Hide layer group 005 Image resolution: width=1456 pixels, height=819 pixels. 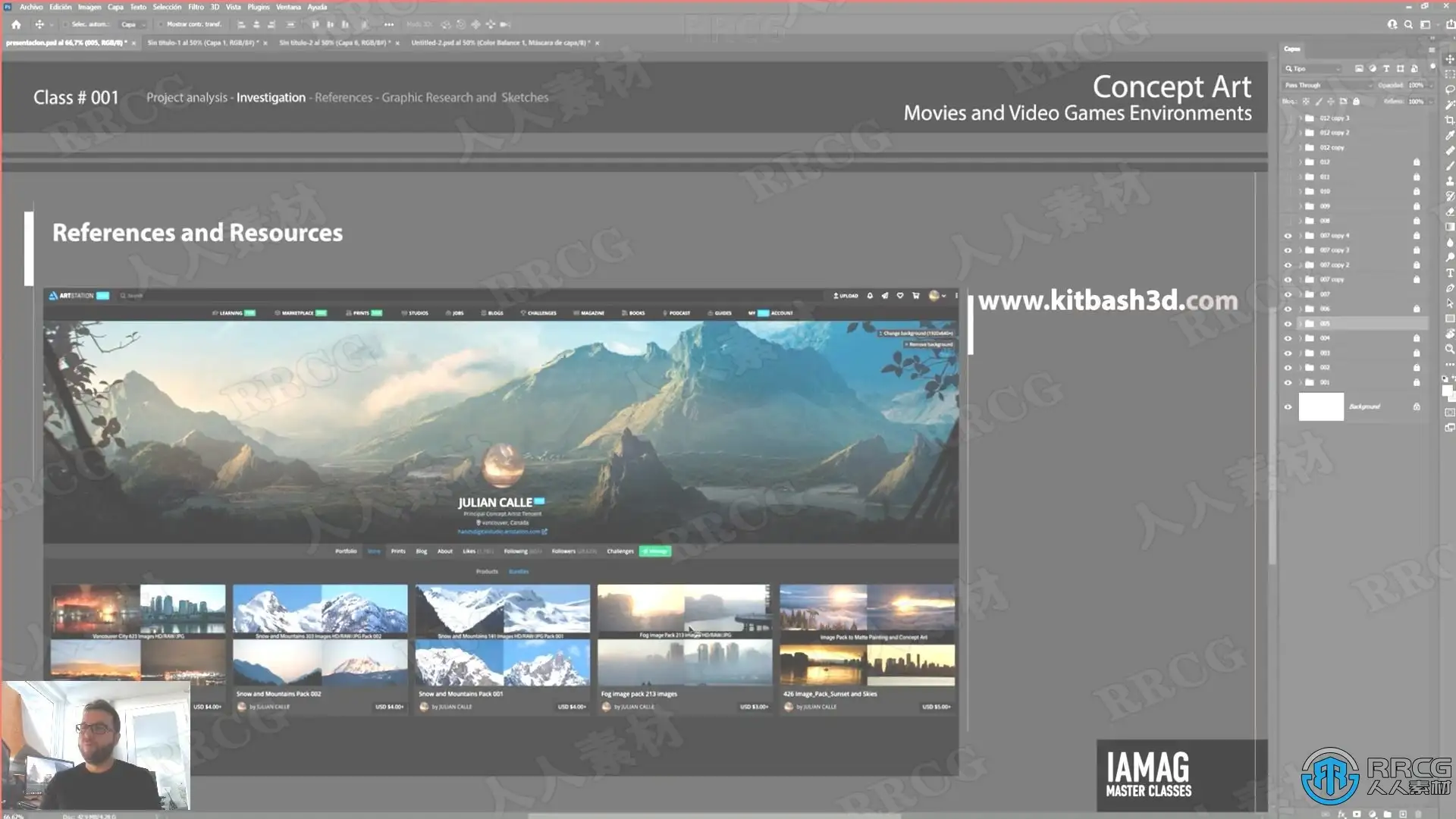1288,324
